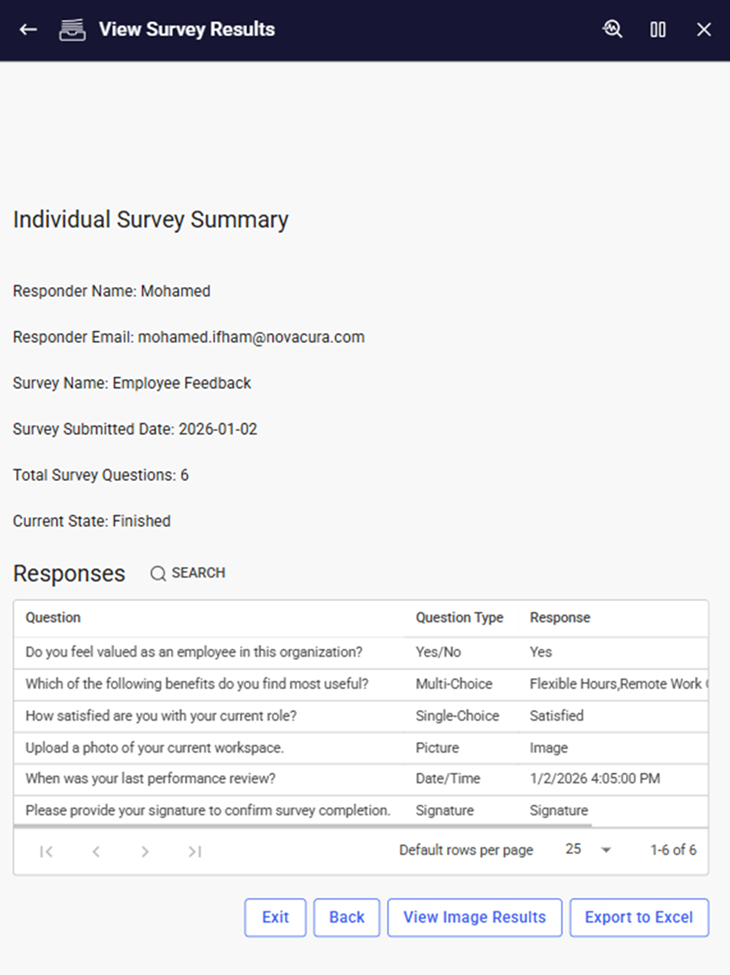Jump to the last page of responses
The width and height of the screenshot is (730, 975).
tap(195, 851)
